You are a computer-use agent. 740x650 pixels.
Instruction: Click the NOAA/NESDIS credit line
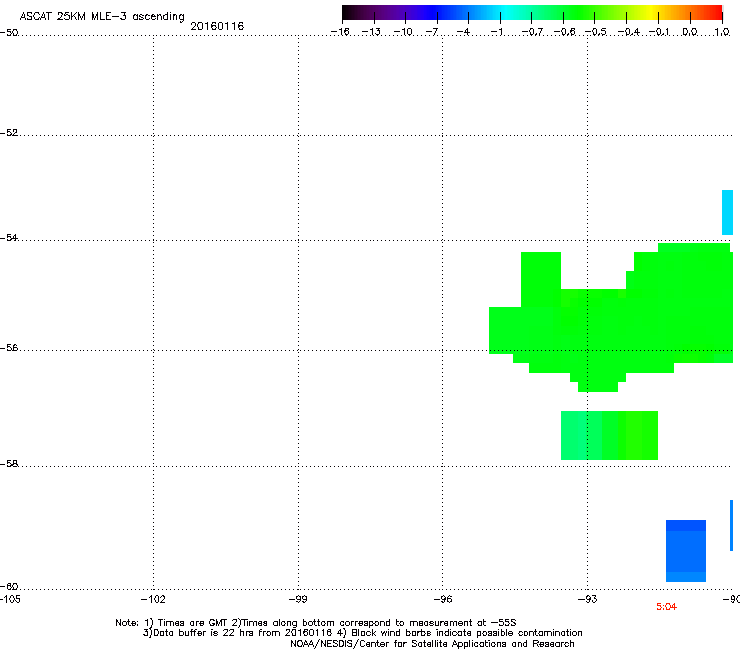point(432,644)
